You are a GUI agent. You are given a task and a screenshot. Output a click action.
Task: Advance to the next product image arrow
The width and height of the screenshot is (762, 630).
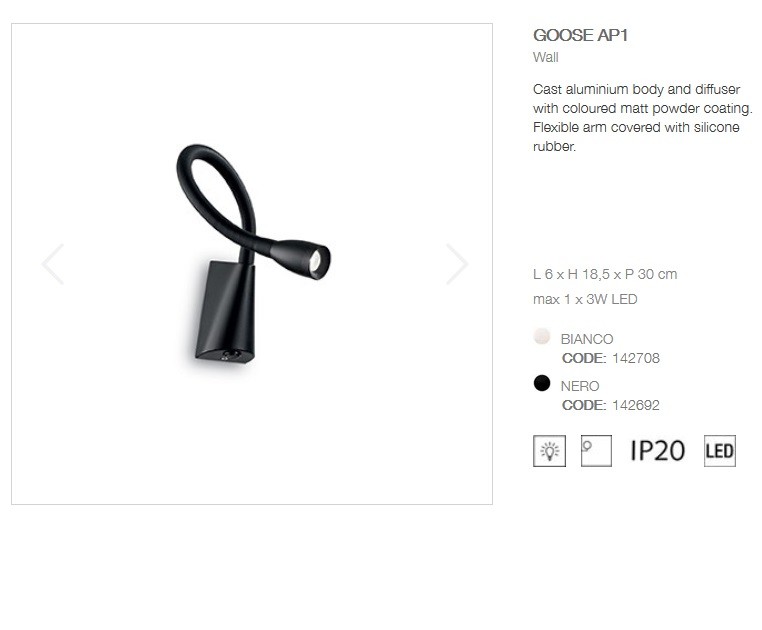(457, 264)
